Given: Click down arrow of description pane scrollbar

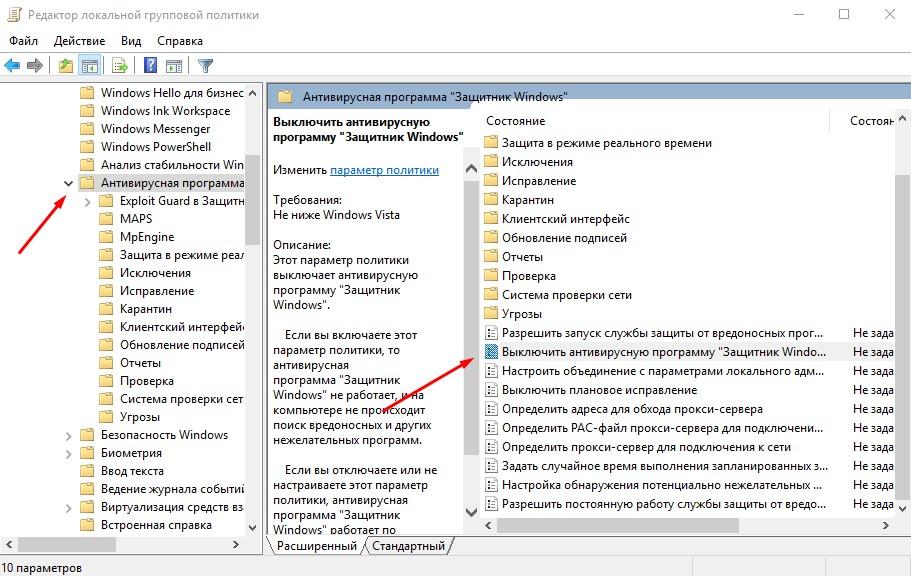Looking at the screenshot, I should tap(472, 512).
